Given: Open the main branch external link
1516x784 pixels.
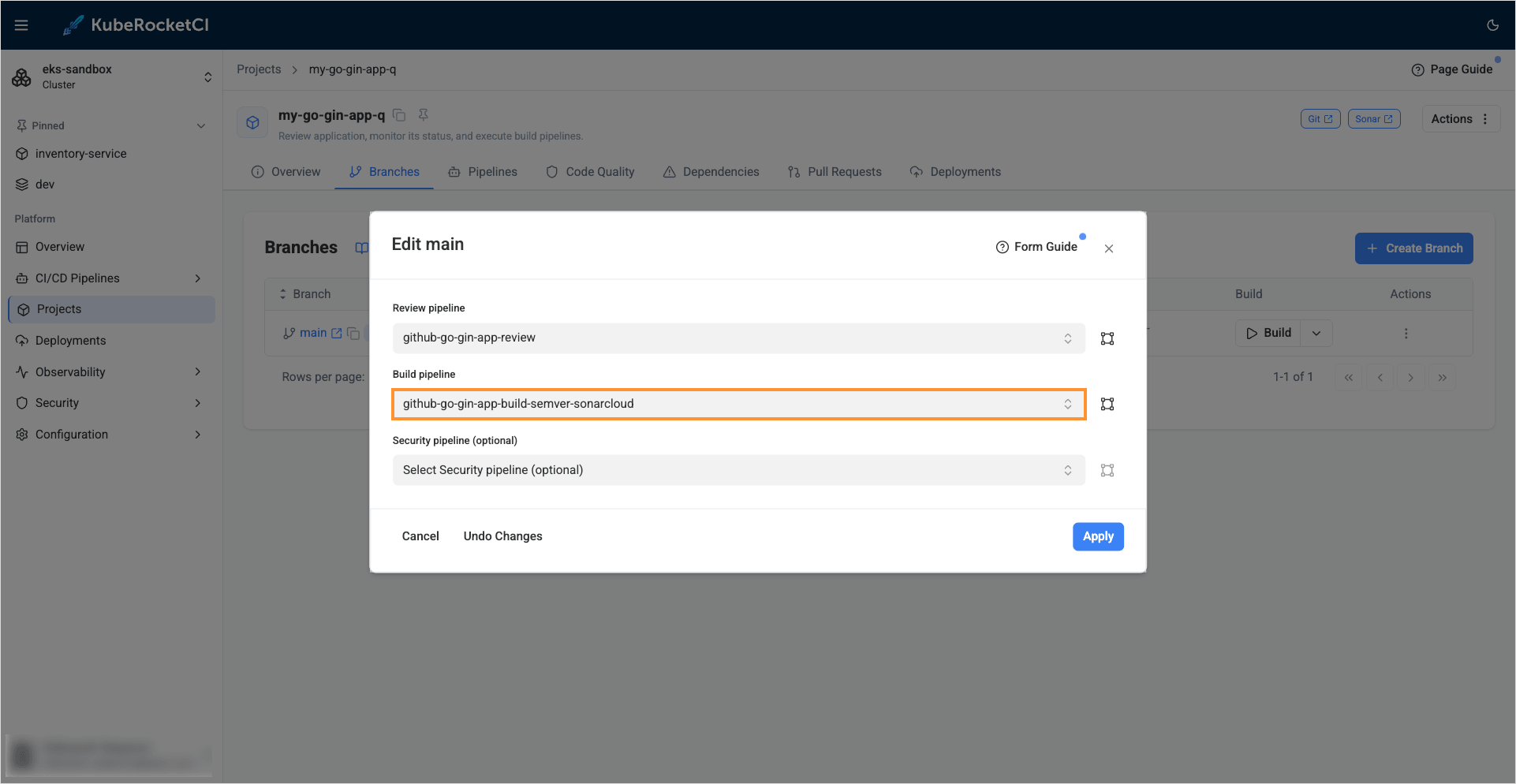Looking at the screenshot, I should coord(337,332).
